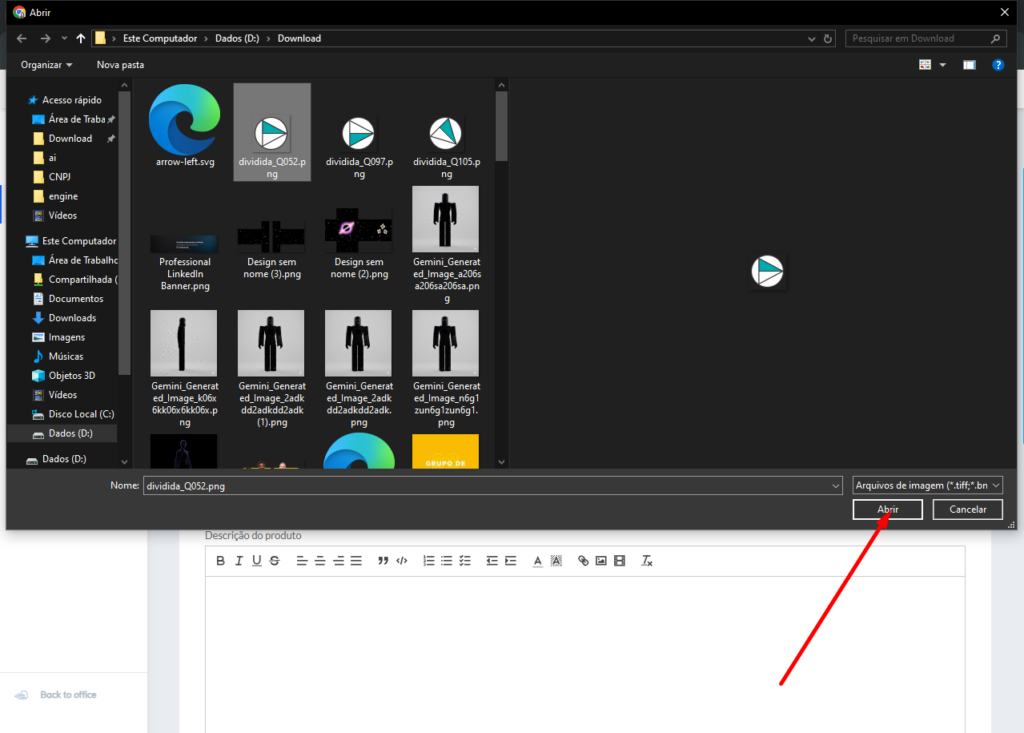1024x733 pixels.
Task: Click the back navigation arrow
Action: 22,39
